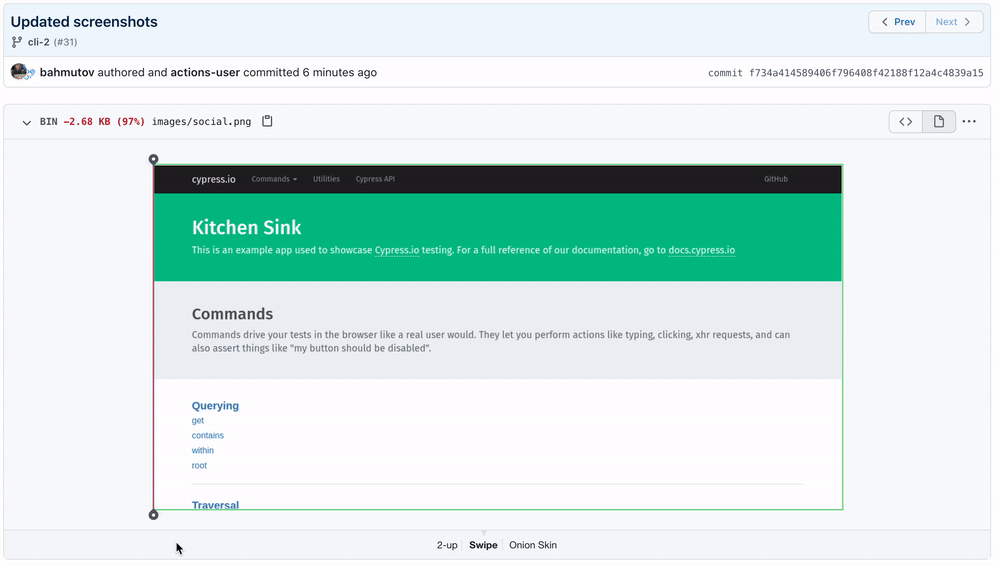Viewport: 1000px width, 567px height.
Task: Copy the images/social.png file path
Action: click(267, 121)
